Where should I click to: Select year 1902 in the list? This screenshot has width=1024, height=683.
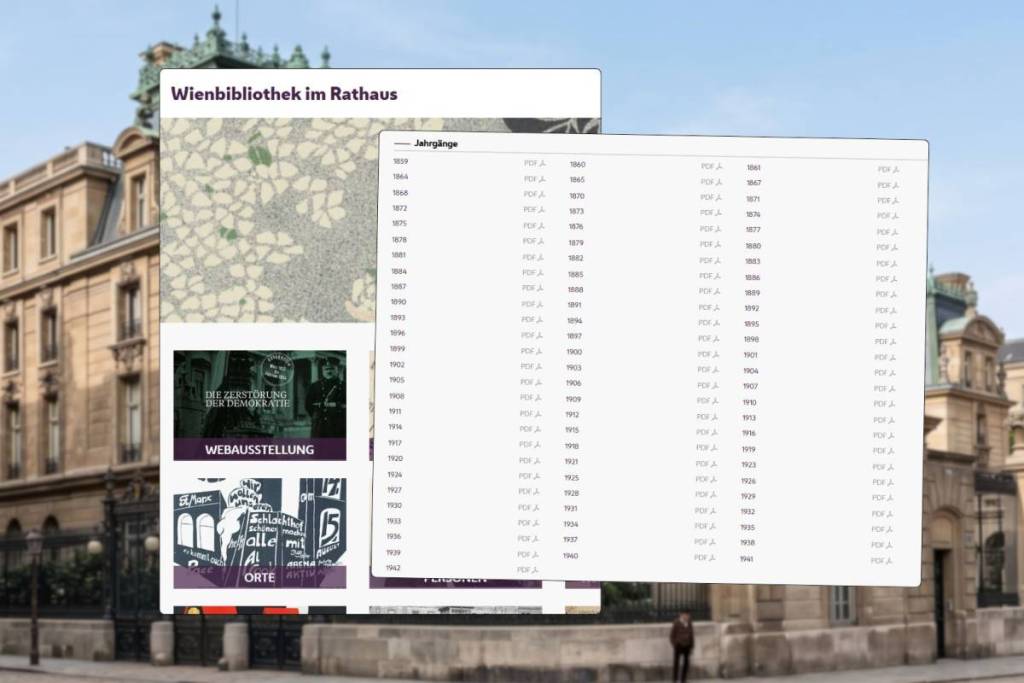coord(397,365)
